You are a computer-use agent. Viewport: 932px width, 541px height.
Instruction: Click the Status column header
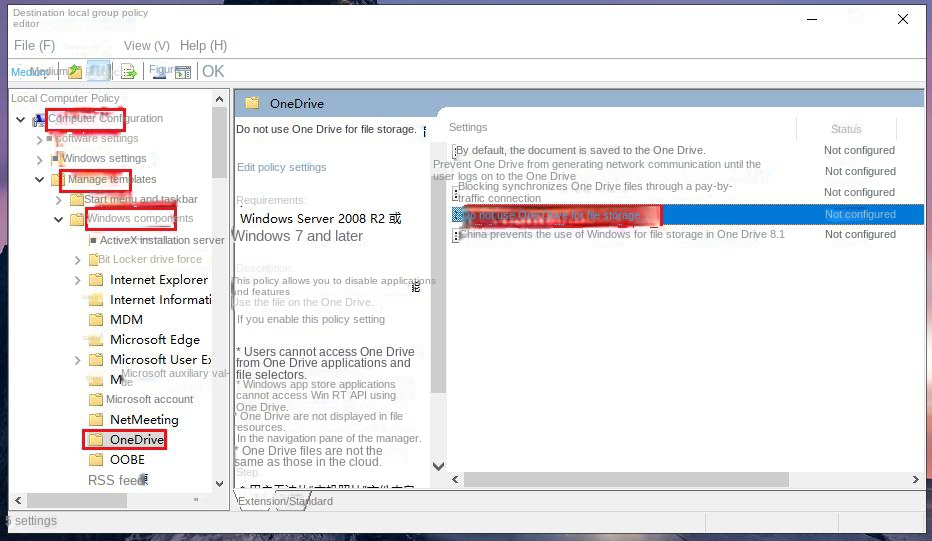pos(845,129)
